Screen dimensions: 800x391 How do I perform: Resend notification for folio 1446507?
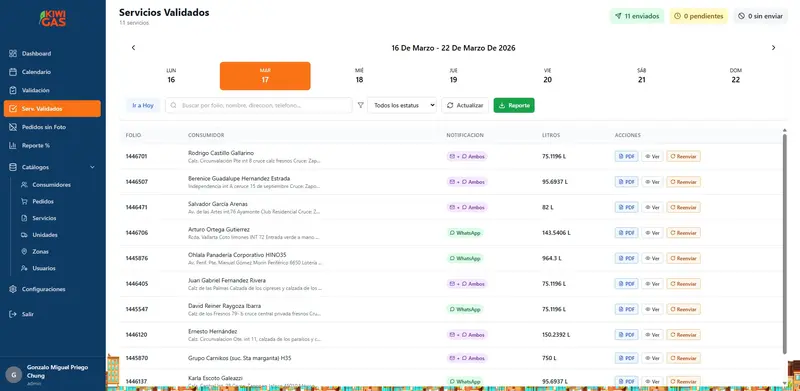tap(683, 182)
